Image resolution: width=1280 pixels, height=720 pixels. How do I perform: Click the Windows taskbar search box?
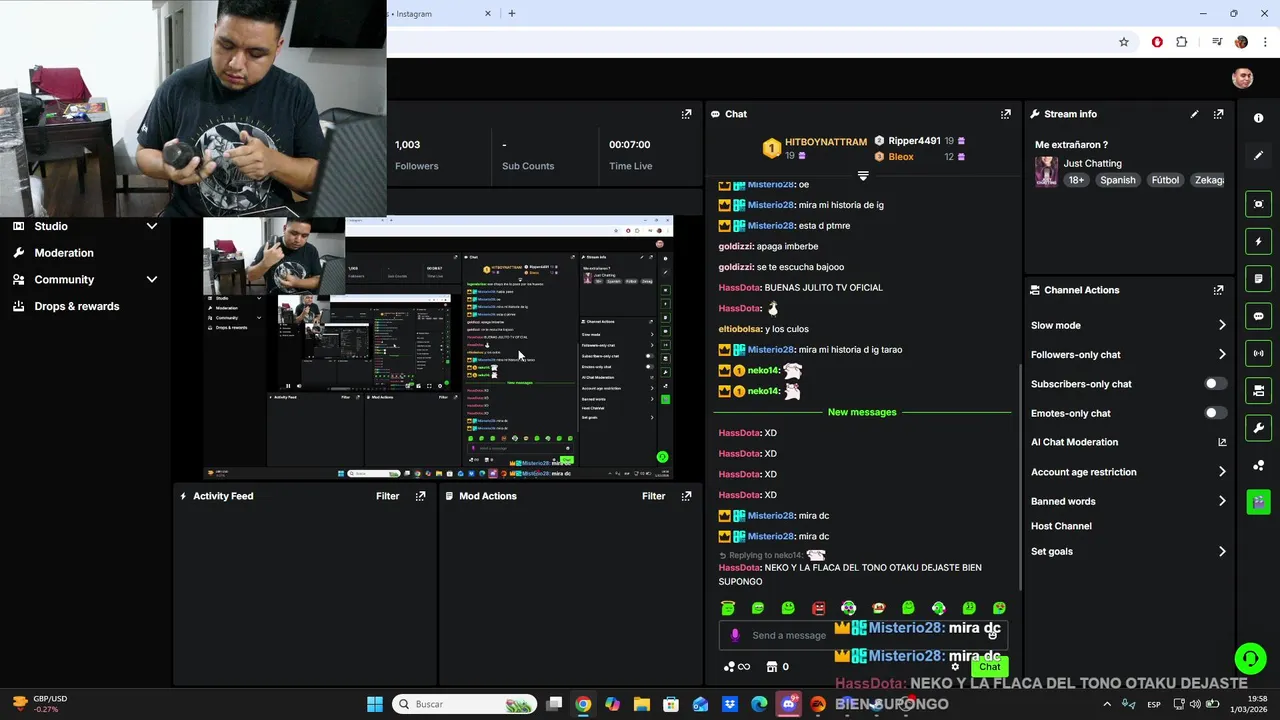click(x=465, y=704)
